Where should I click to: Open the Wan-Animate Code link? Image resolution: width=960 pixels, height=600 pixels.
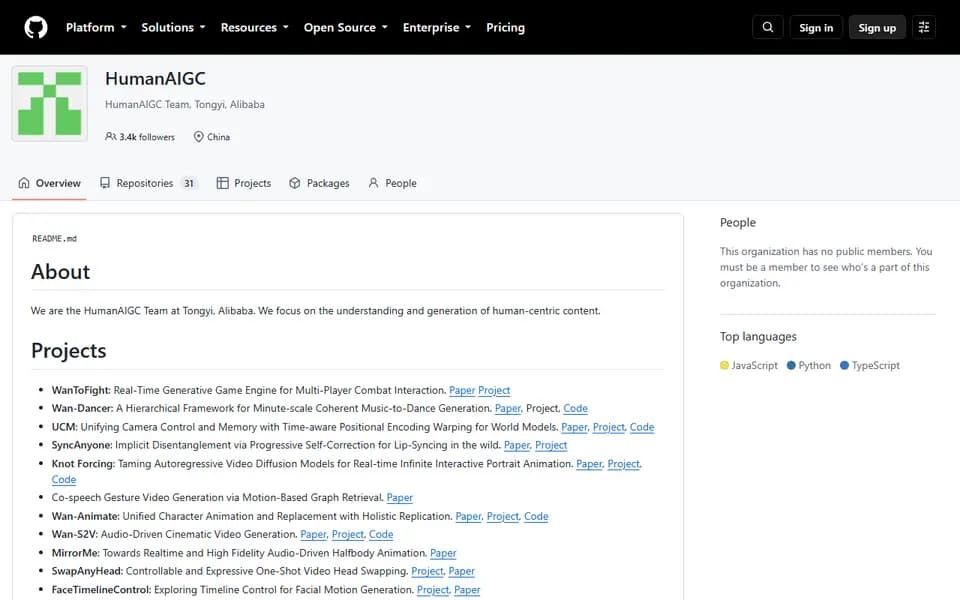tap(536, 516)
